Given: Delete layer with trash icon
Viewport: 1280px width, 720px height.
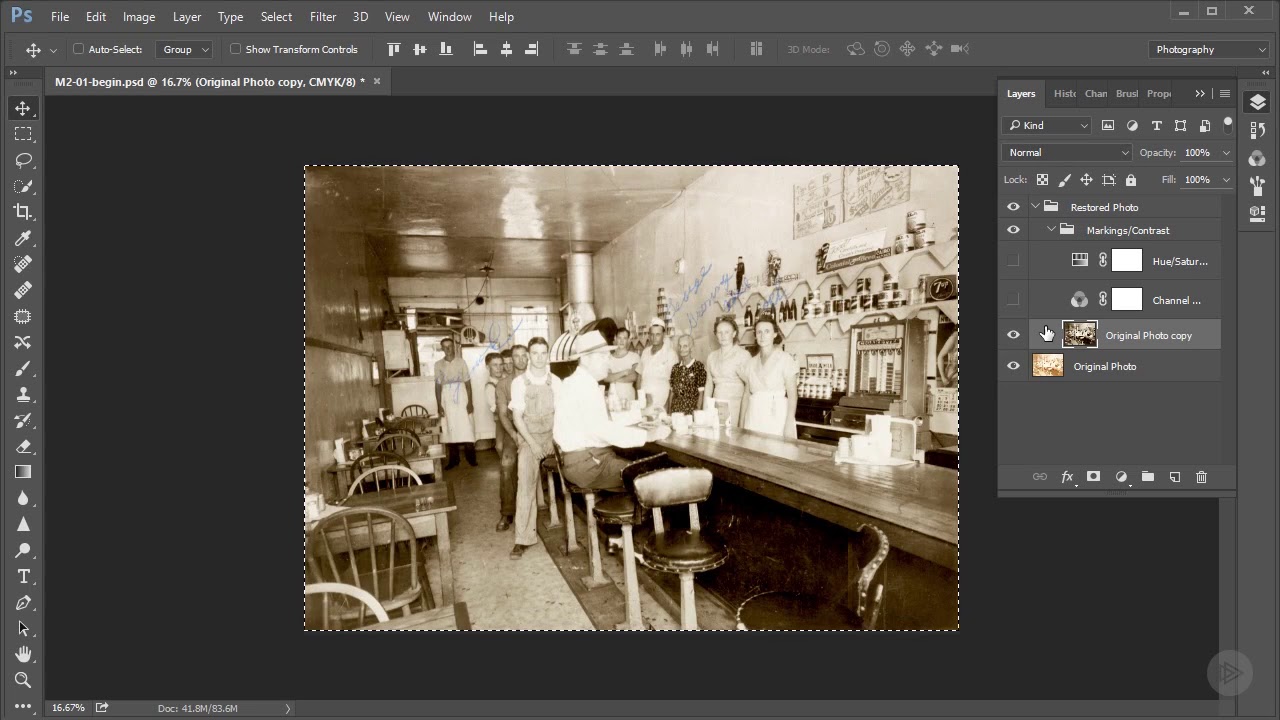Looking at the screenshot, I should click(x=1202, y=477).
